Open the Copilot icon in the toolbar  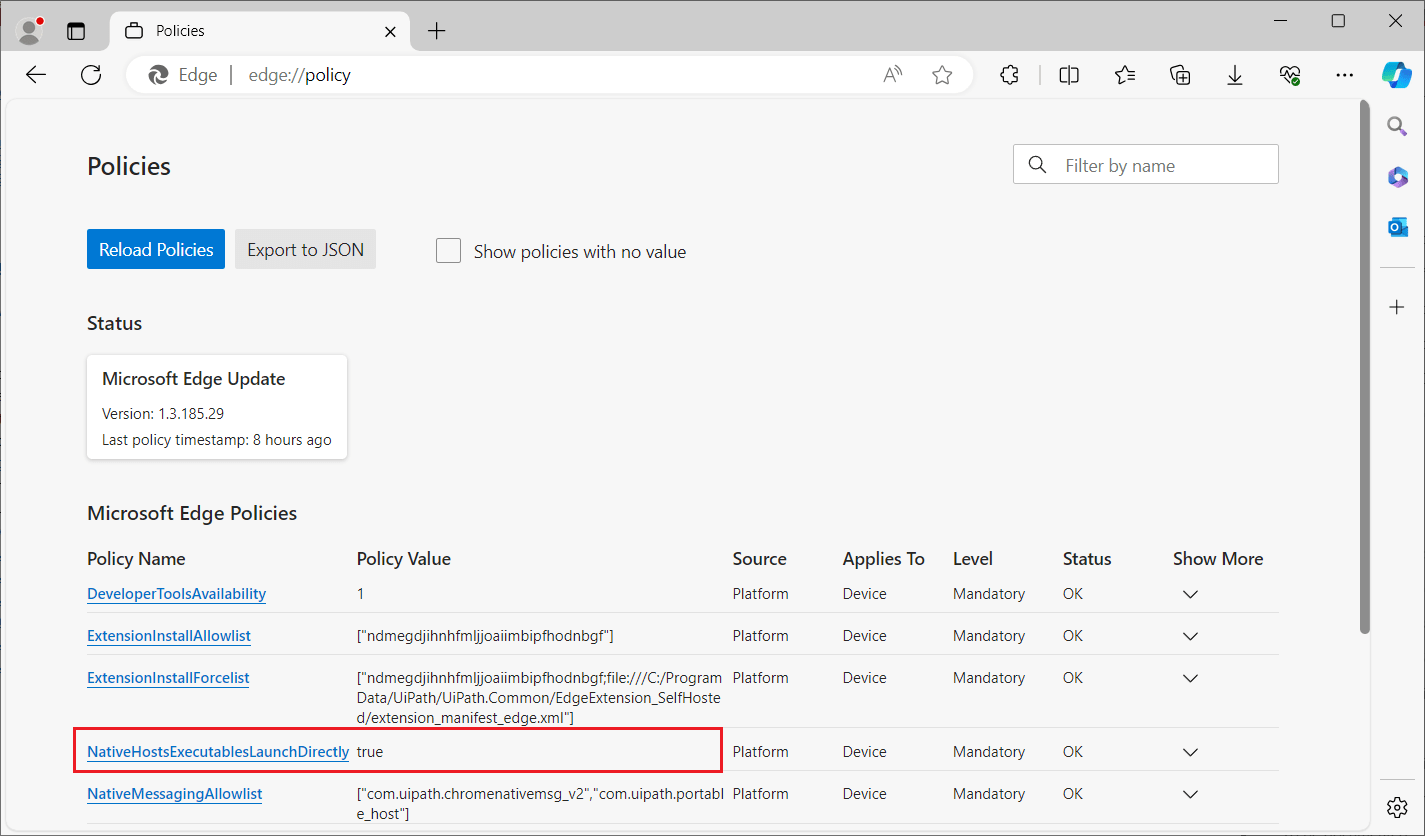tap(1397, 75)
